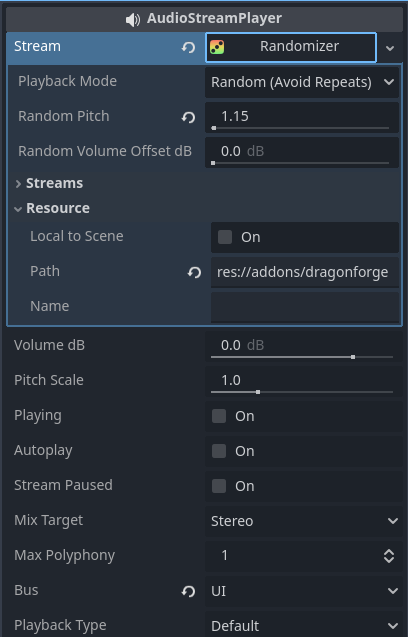Reset Random Pitch with revert arrow
Screen dimensions: 408x637
pyautogui.click(x=188, y=117)
